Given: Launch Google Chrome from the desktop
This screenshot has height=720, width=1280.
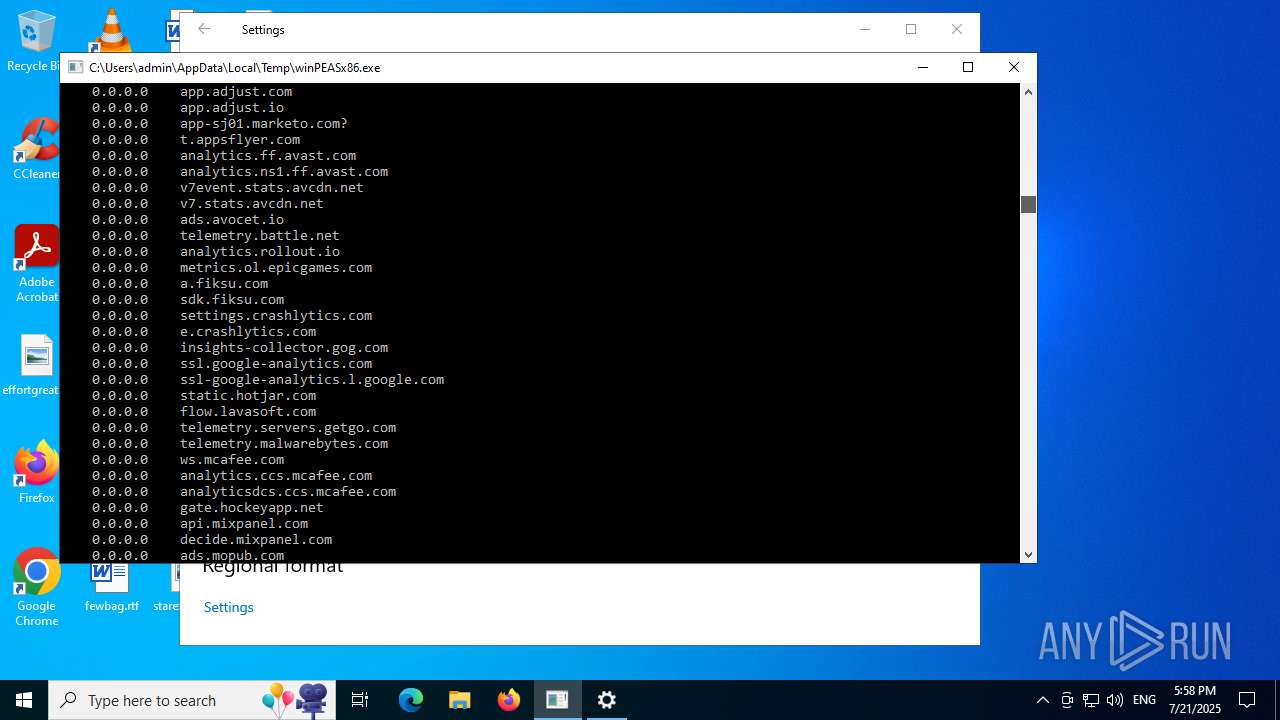Looking at the screenshot, I should pyautogui.click(x=36, y=588).
